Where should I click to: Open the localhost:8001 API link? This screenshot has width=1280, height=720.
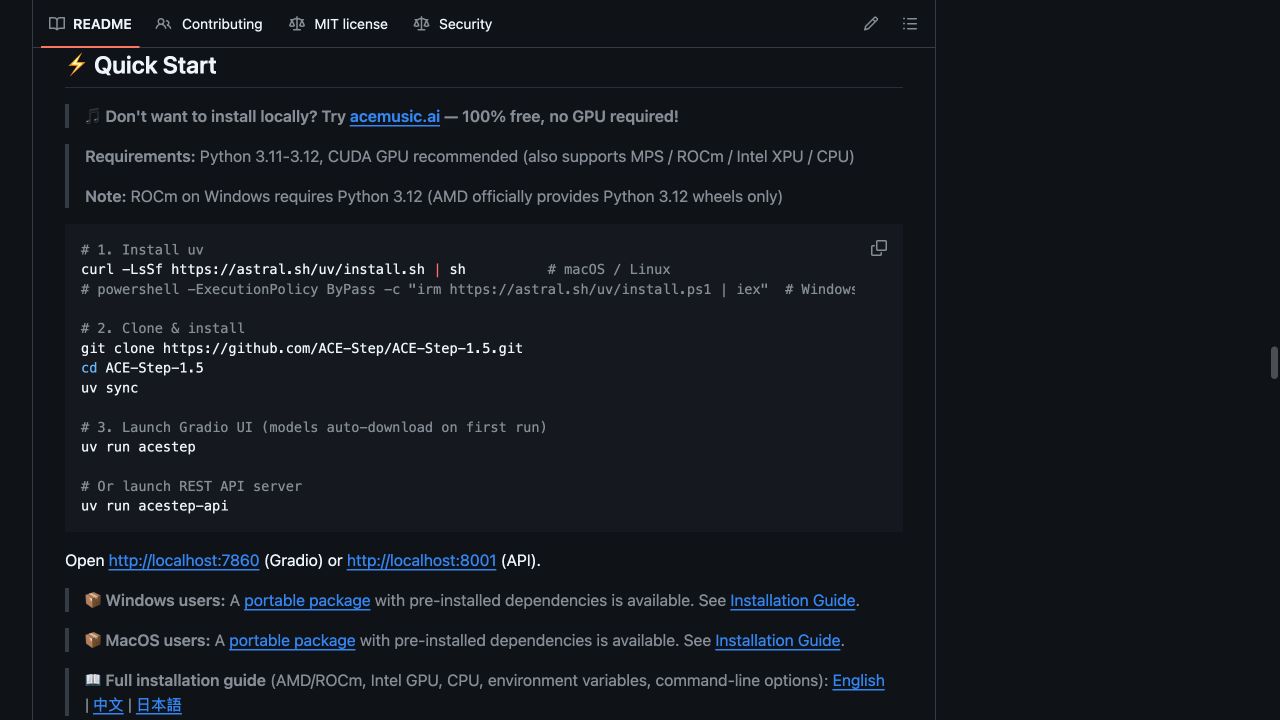pos(421,561)
